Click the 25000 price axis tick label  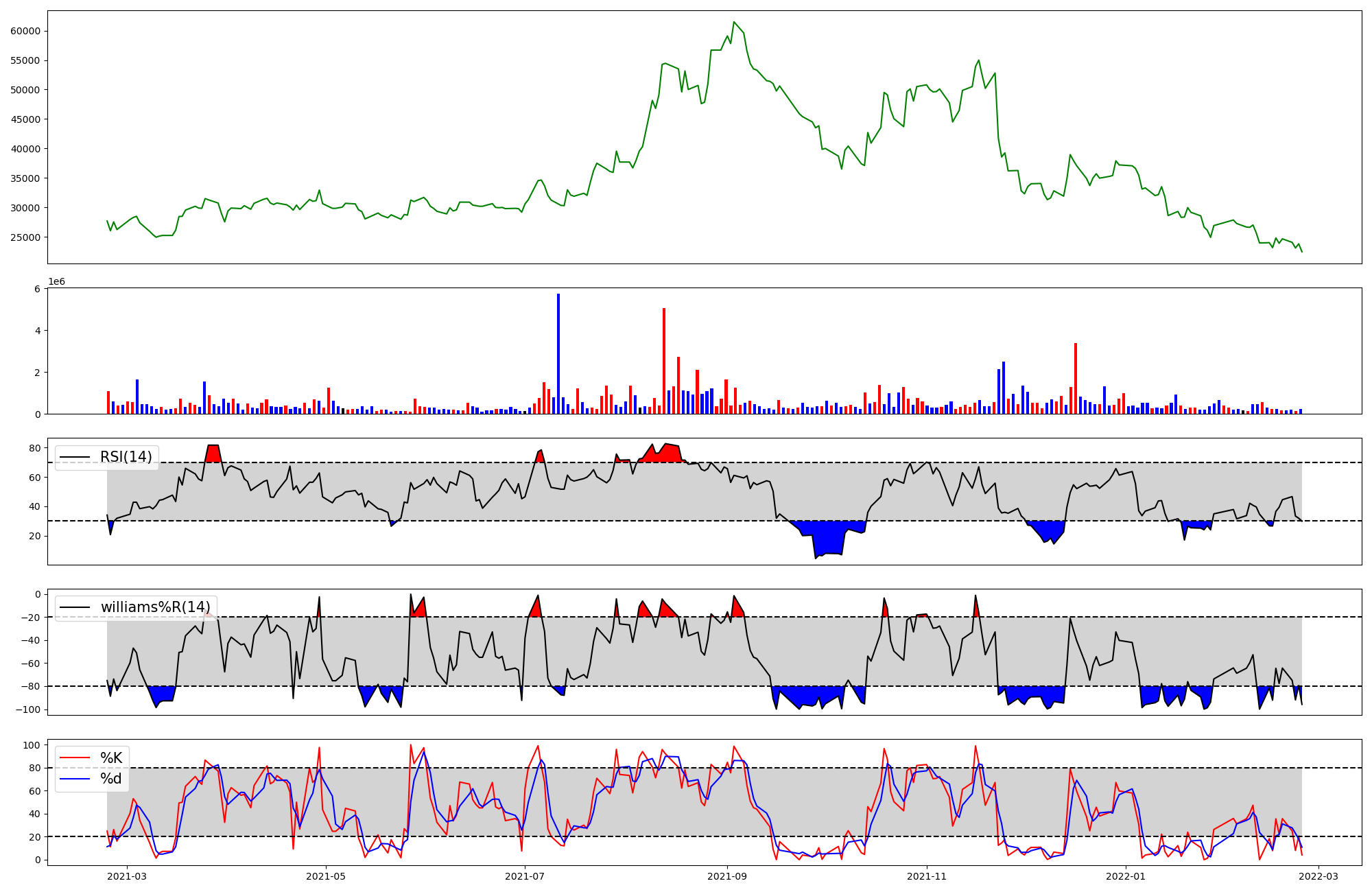click(x=25, y=237)
